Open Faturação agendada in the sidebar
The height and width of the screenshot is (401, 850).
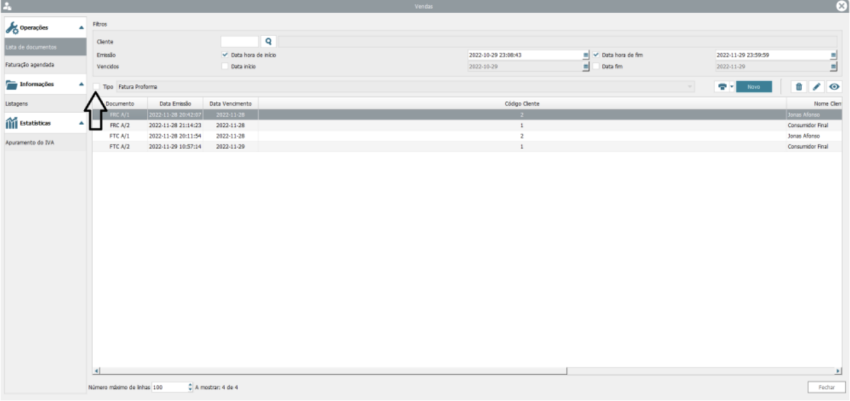coord(29,64)
